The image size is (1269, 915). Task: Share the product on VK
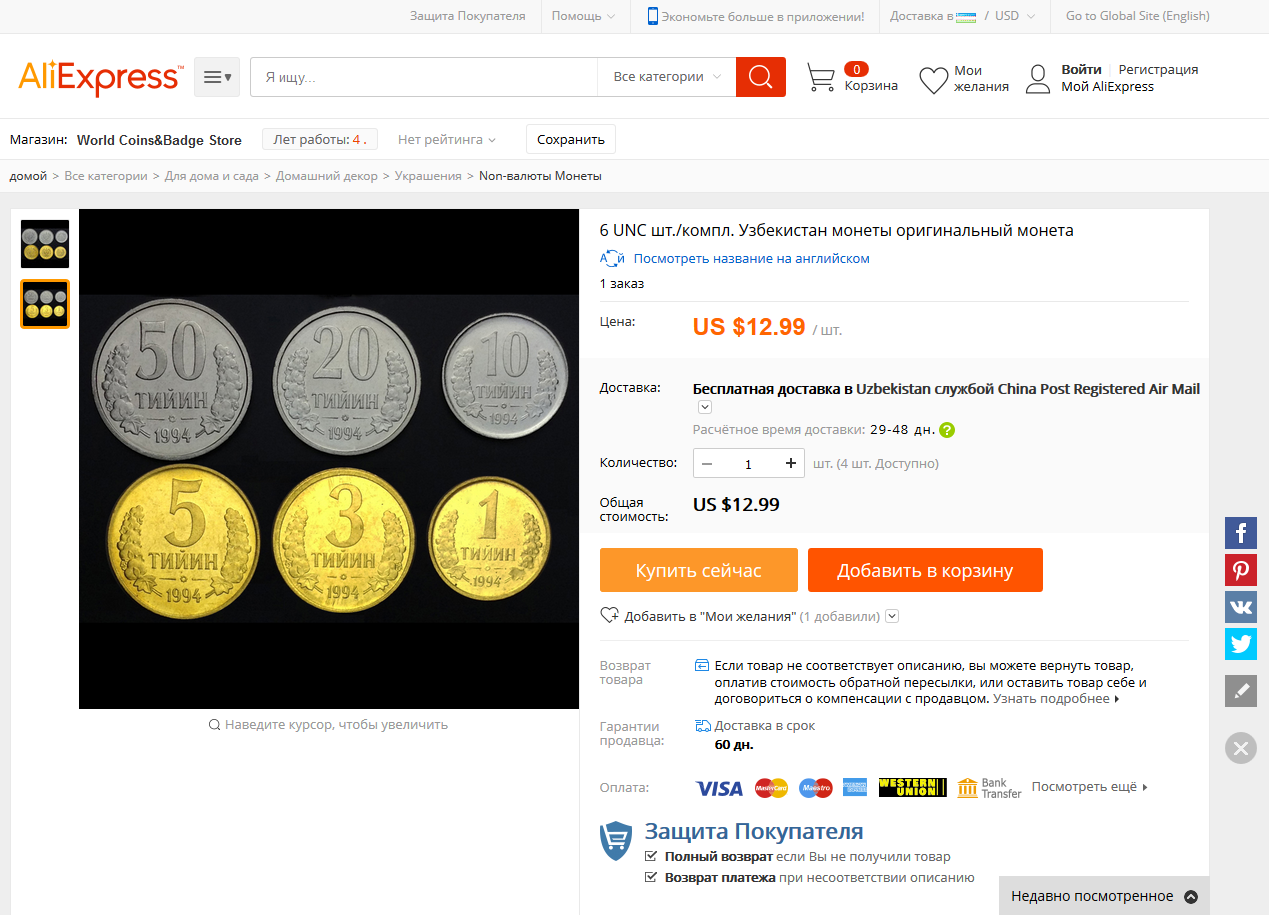coord(1240,607)
